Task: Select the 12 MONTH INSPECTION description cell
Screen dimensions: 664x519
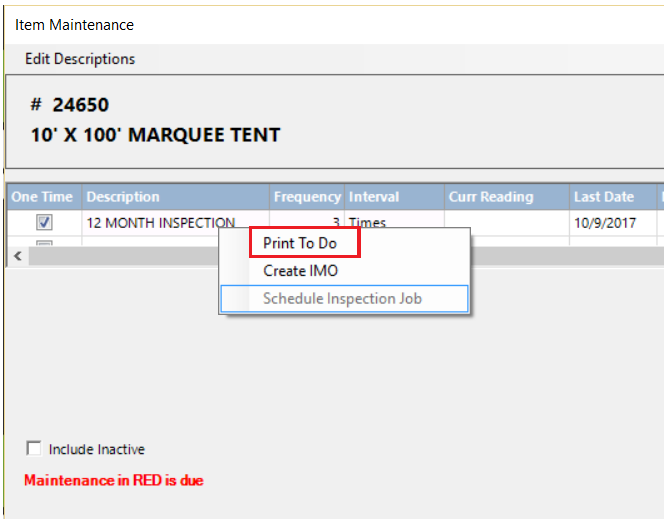Action: click(x=160, y=223)
